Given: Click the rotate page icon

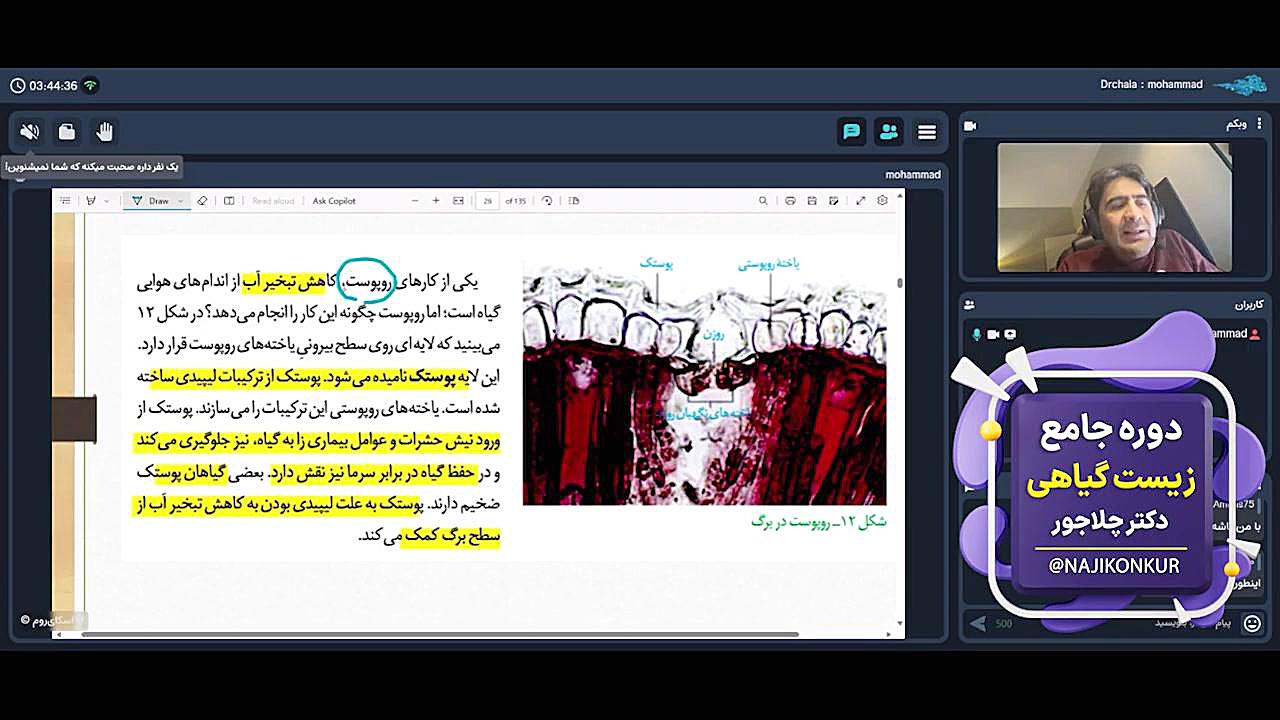Looking at the screenshot, I should [x=547, y=201].
